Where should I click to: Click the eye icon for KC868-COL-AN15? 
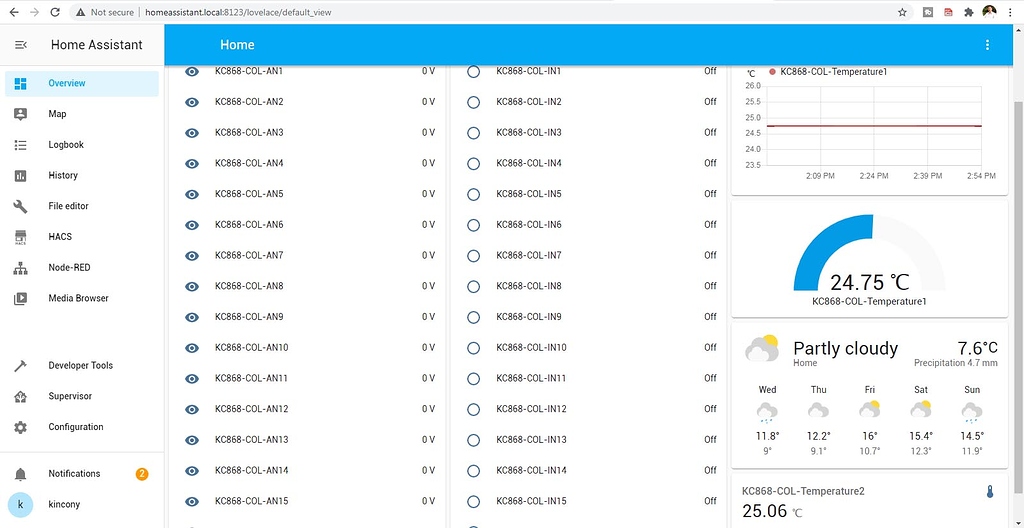coord(191,502)
